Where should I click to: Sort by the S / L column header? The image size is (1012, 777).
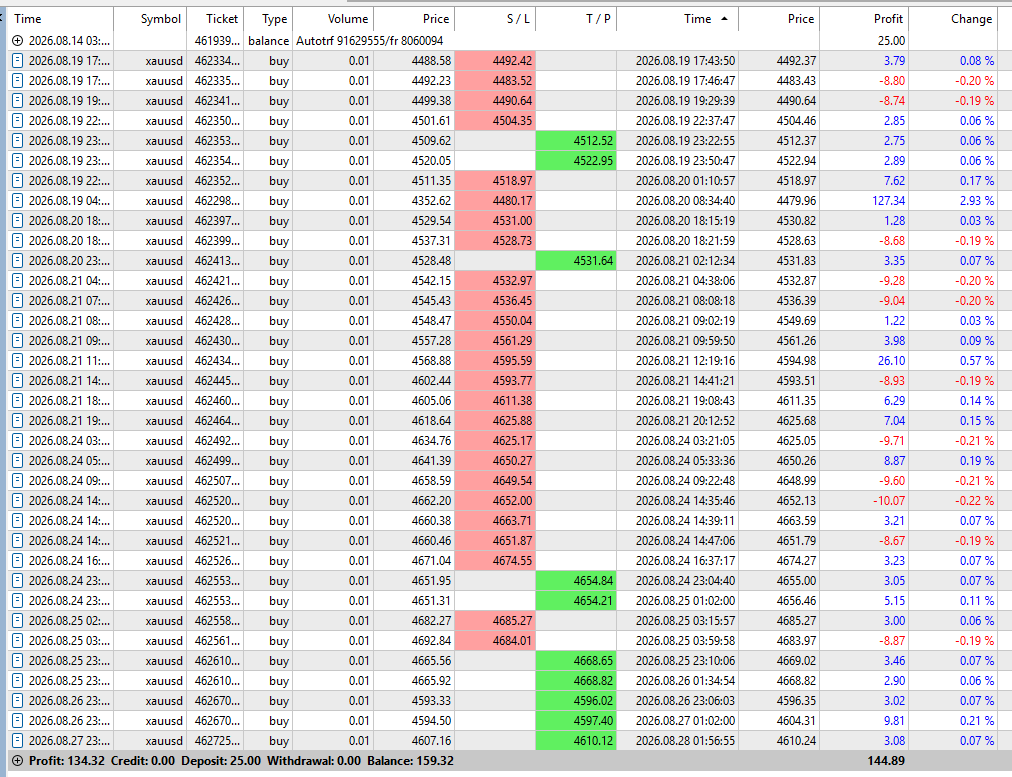(495, 19)
